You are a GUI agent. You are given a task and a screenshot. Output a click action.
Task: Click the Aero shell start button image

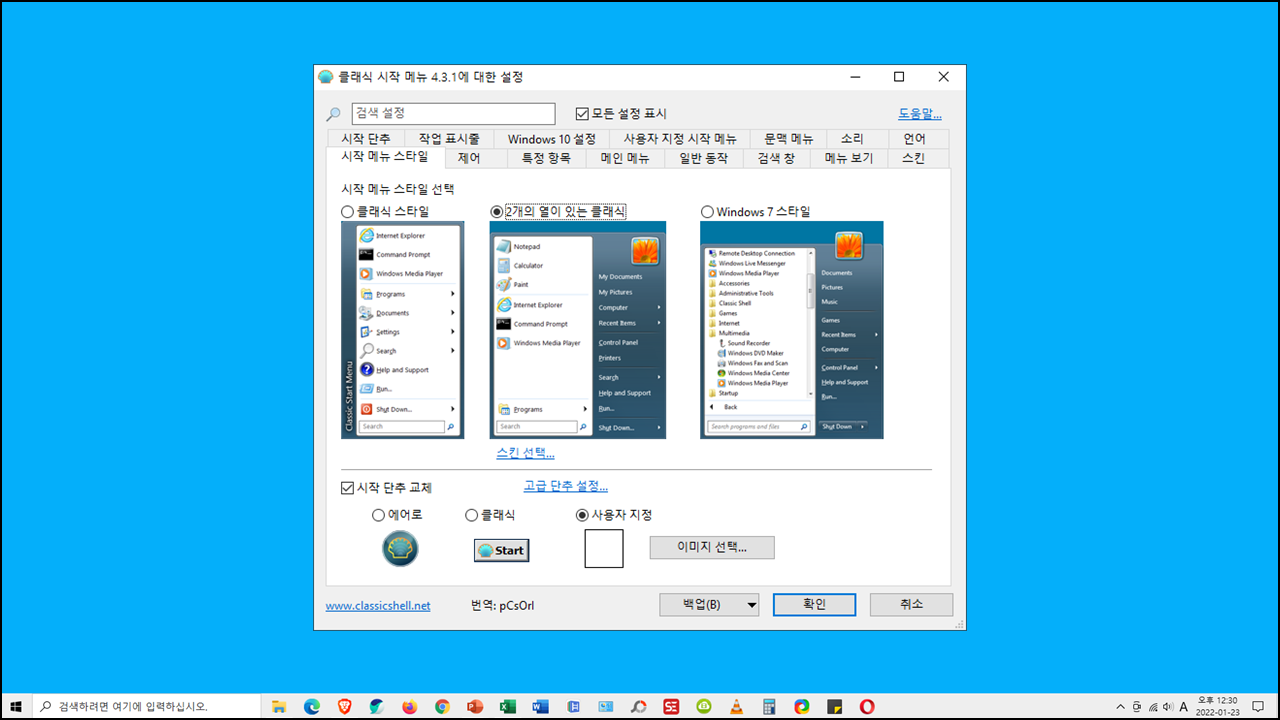(x=400, y=548)
